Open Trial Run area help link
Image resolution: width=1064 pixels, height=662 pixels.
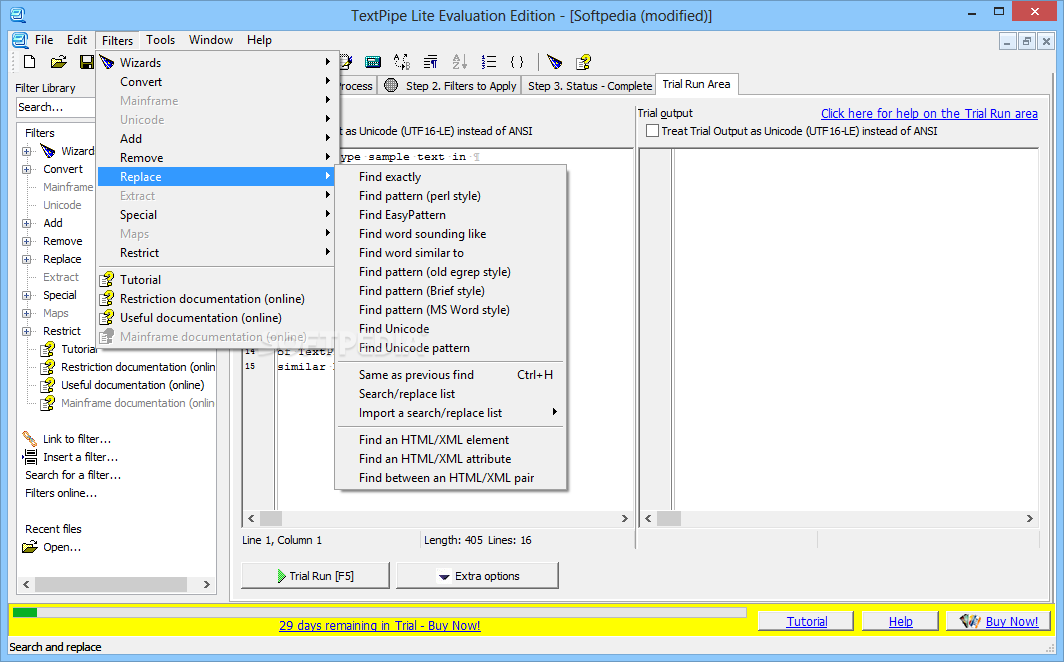pos(929,113)
